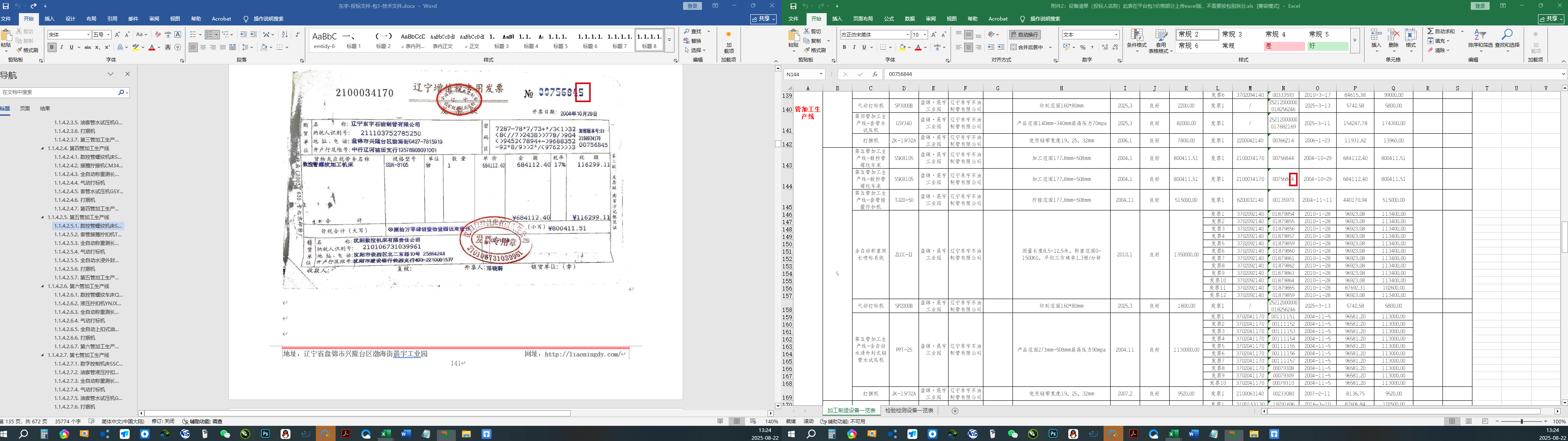This screenshot has height=441, width=1568.
Task: Click the insert function fx icon
Action: tap(875, 74)
